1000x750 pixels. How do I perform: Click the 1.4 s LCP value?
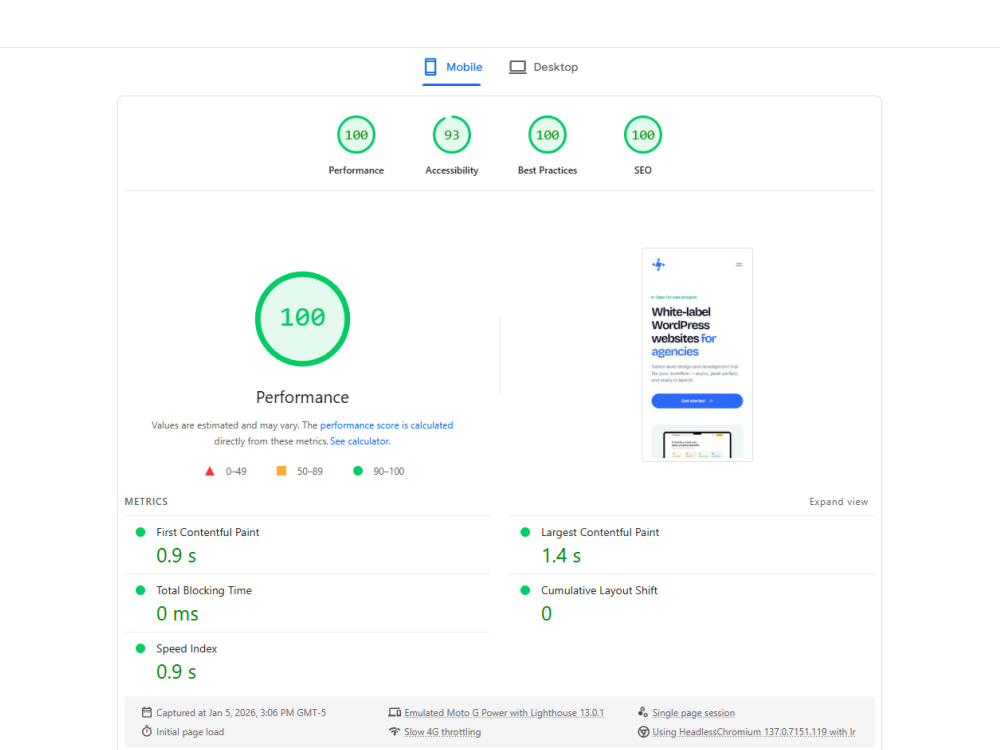tap(561, 555)
